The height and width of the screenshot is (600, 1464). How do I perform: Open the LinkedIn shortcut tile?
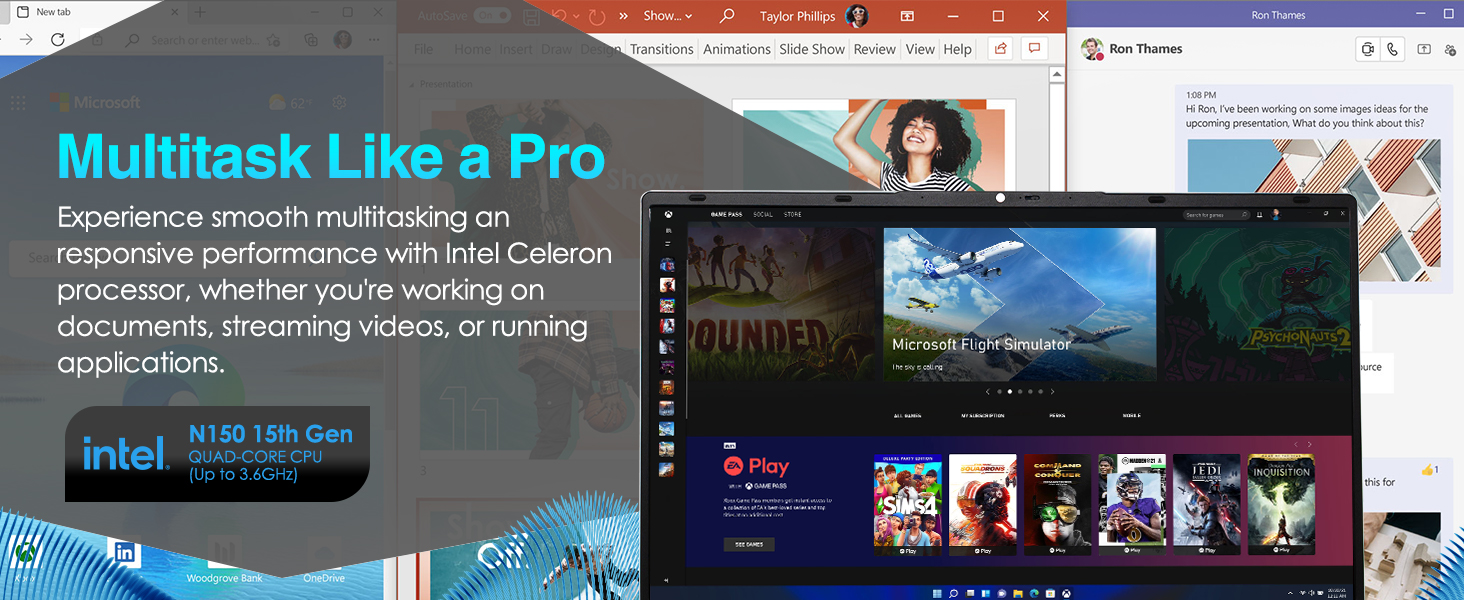click(124, 553)
